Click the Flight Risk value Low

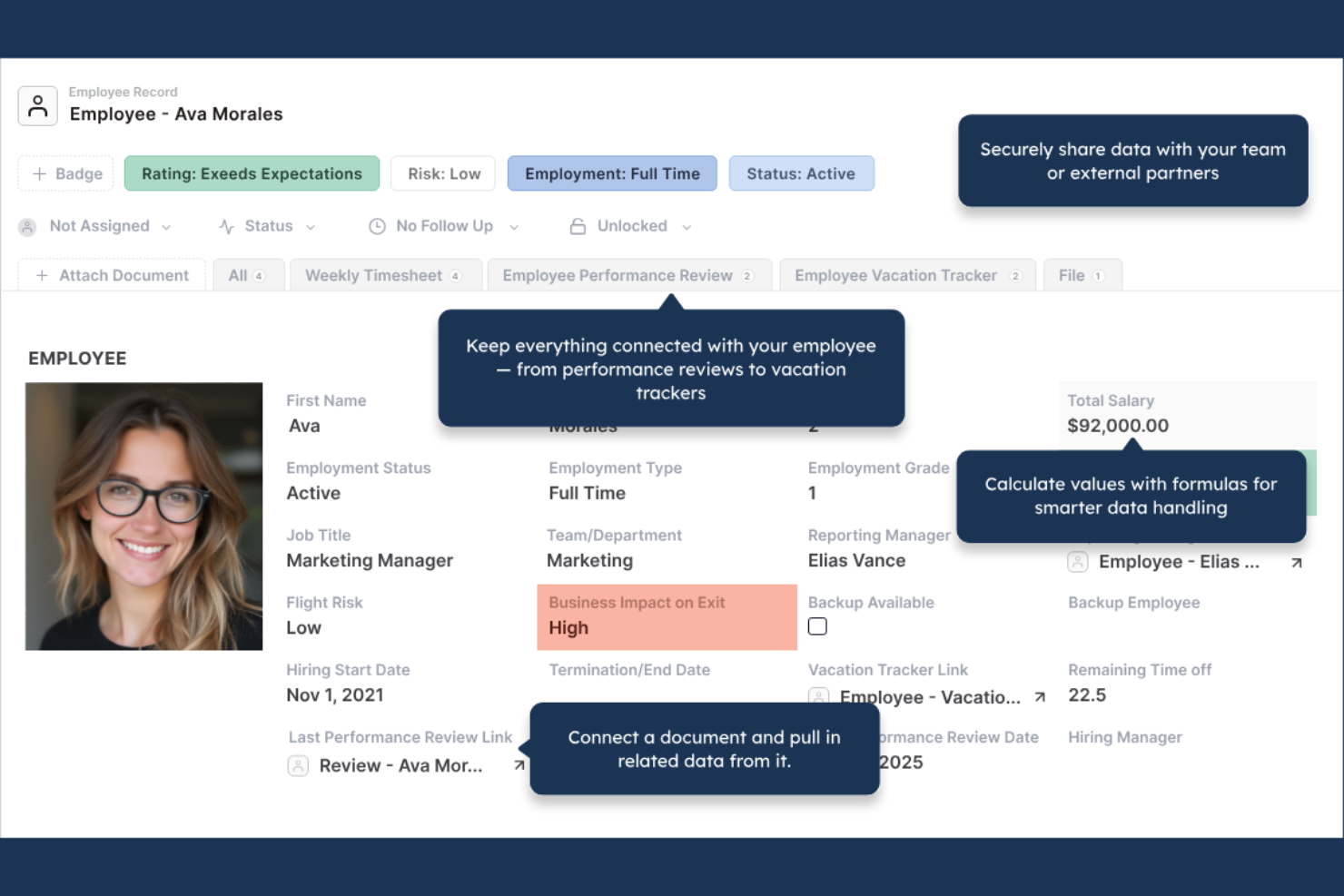(303, 628)
